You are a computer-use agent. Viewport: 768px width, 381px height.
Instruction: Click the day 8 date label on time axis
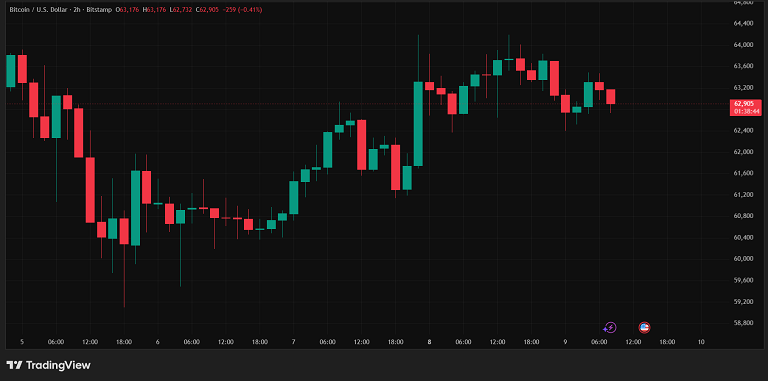click(429, 342)
